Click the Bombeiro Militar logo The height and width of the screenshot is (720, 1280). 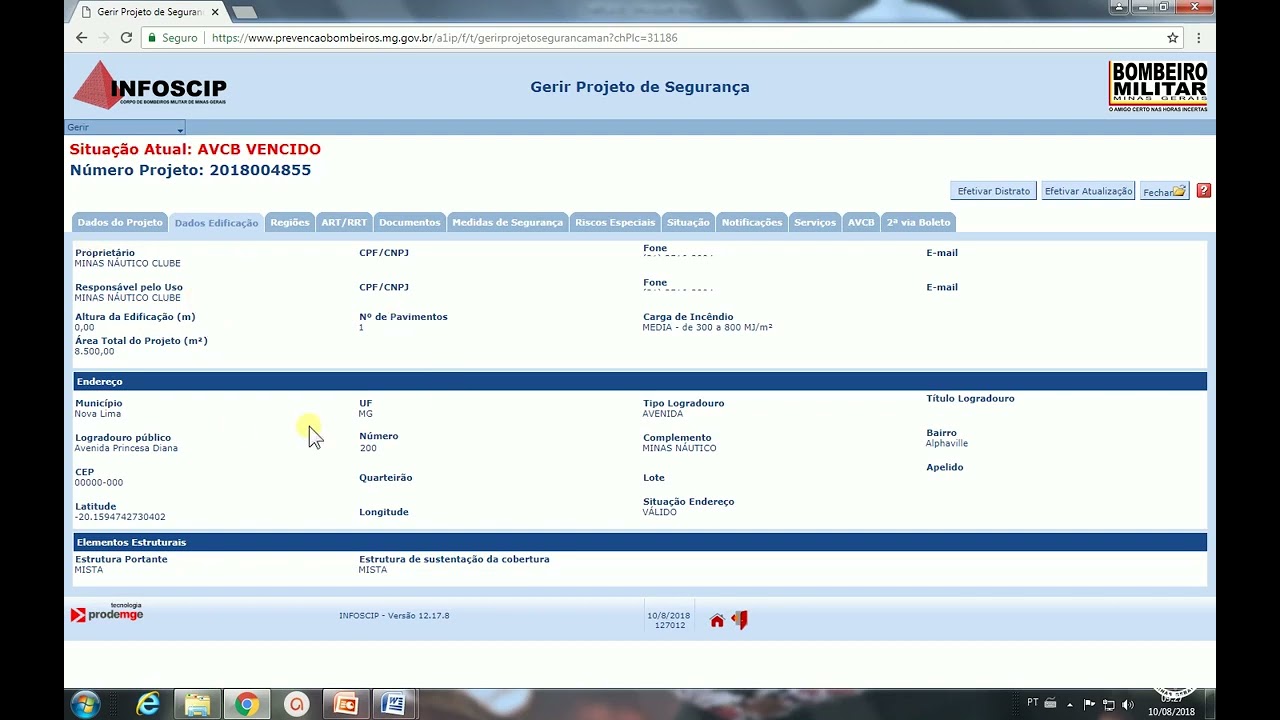coord(1158,86)
